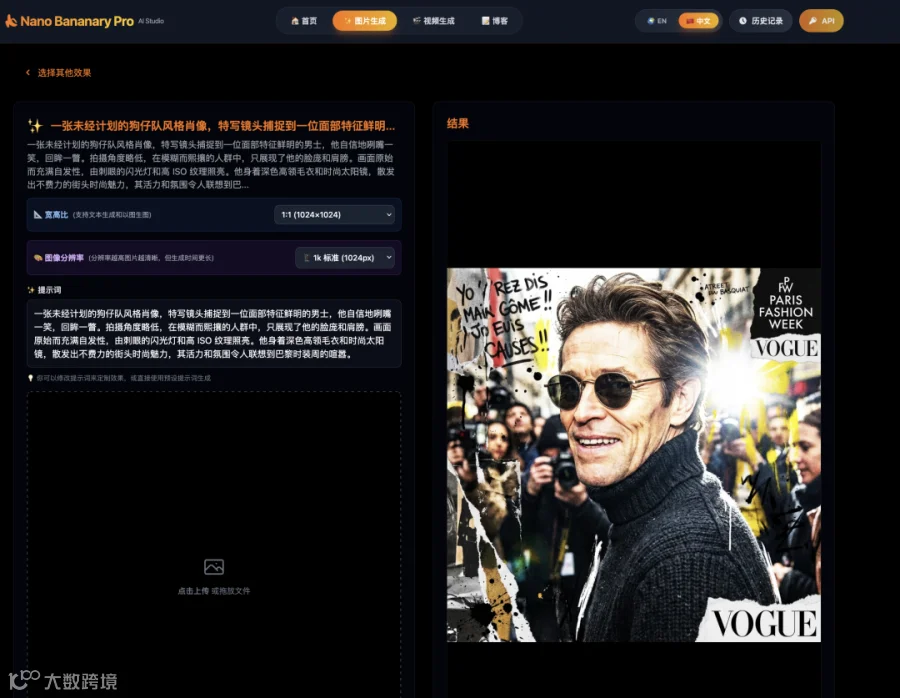Open the 博客 blog tab
This screenshot has width=900, height=698.
pyautogui.click(x=494, y=21)
